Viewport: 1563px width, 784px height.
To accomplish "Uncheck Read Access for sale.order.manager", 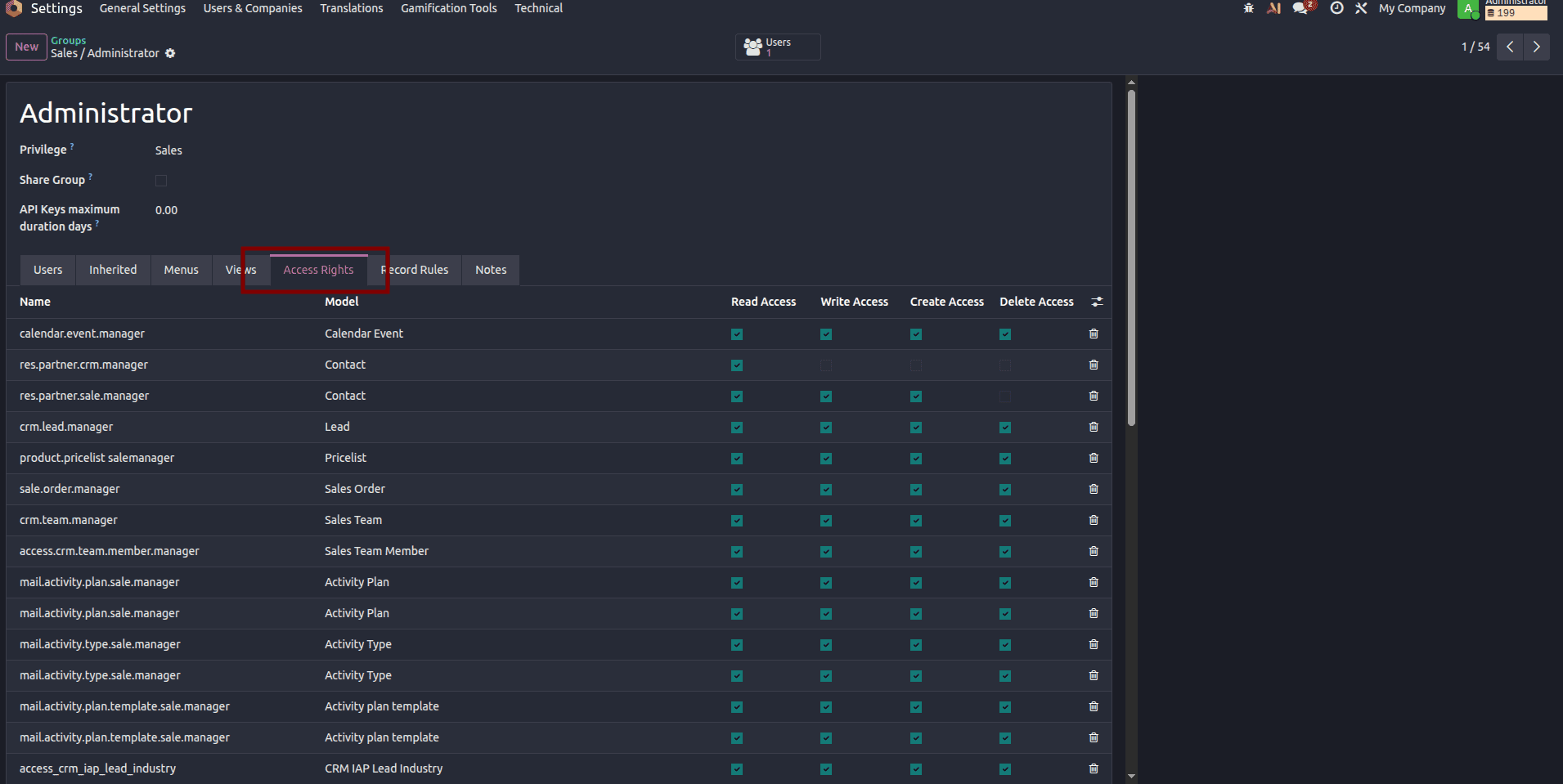I will tap(737, 490).
